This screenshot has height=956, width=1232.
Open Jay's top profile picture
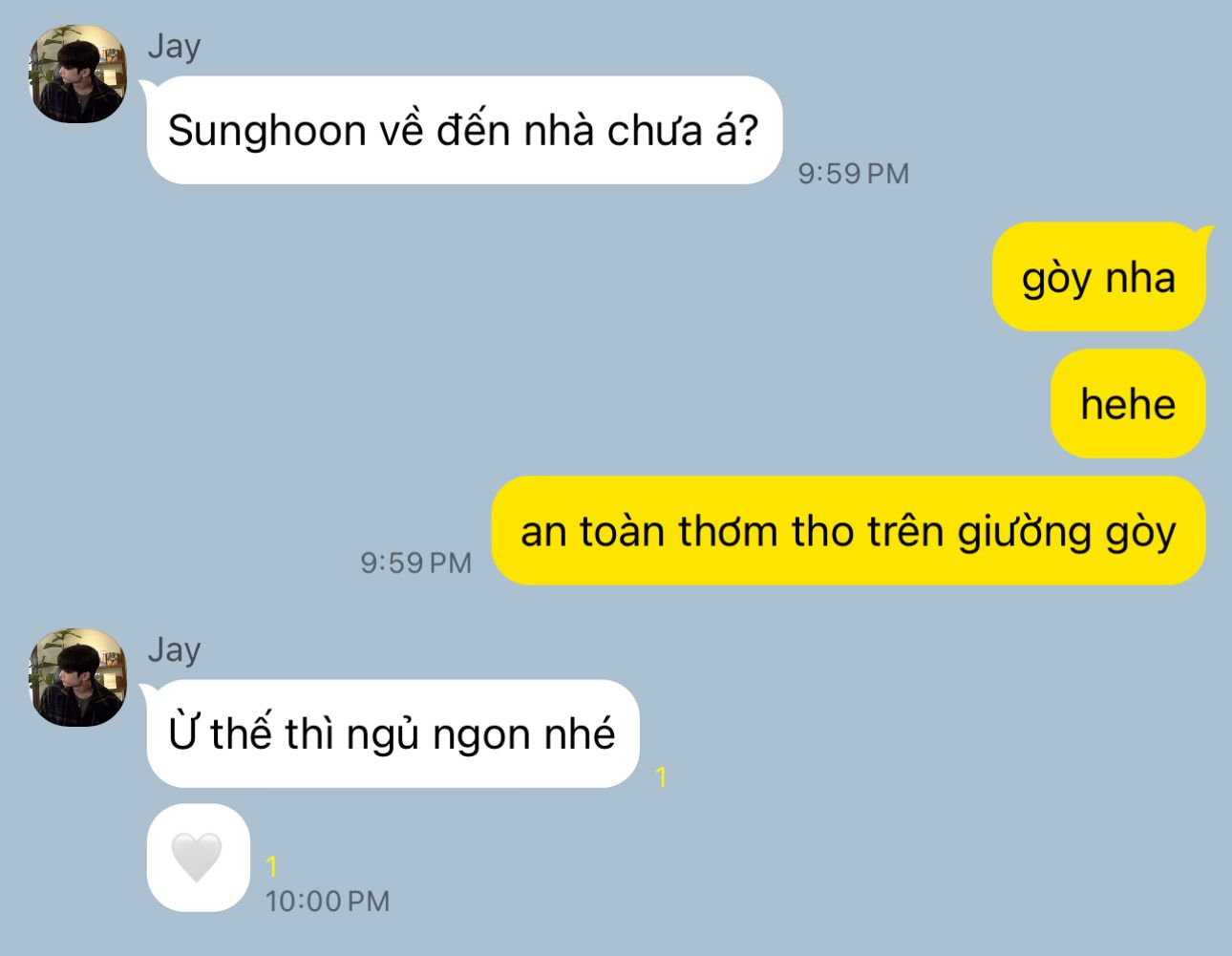coord(78,74)
